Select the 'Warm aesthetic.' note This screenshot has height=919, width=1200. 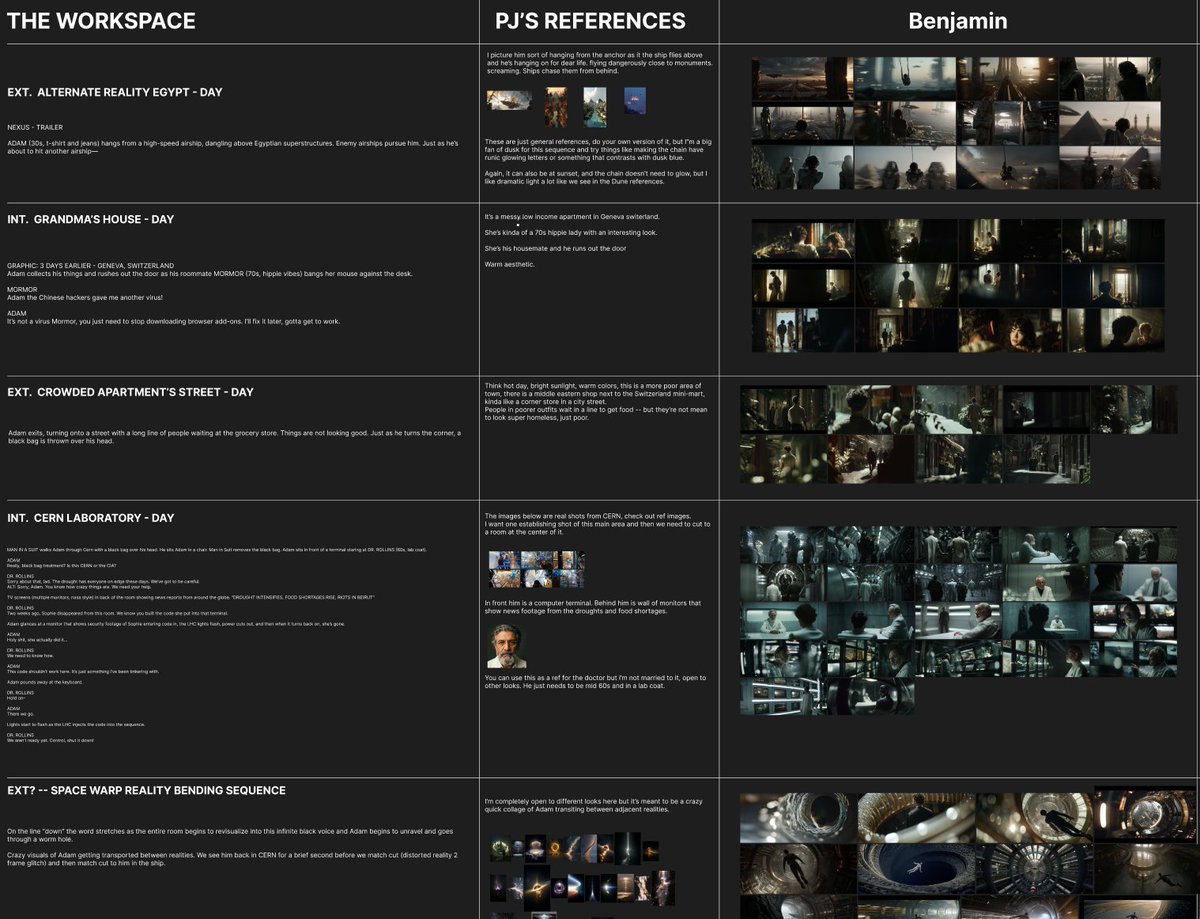click(510, 265)
